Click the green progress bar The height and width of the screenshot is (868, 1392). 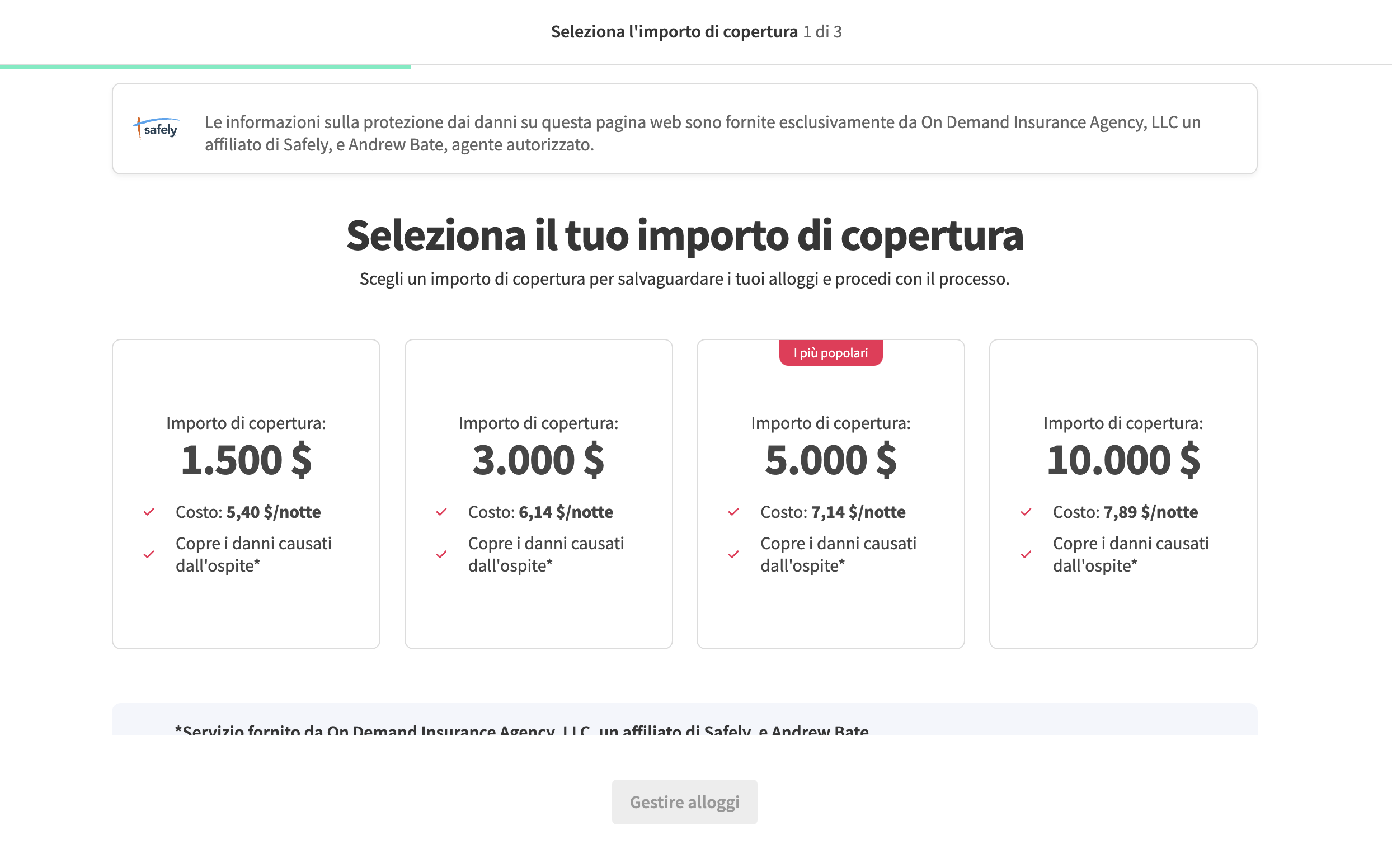click(x=205, y=68)
